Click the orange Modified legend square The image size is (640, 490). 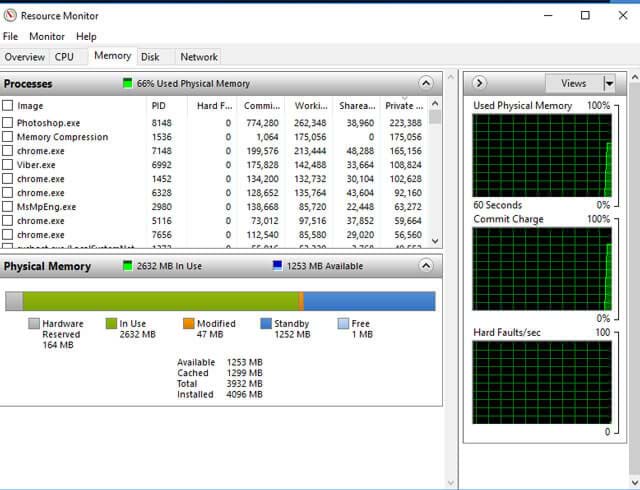coord(189,324)
